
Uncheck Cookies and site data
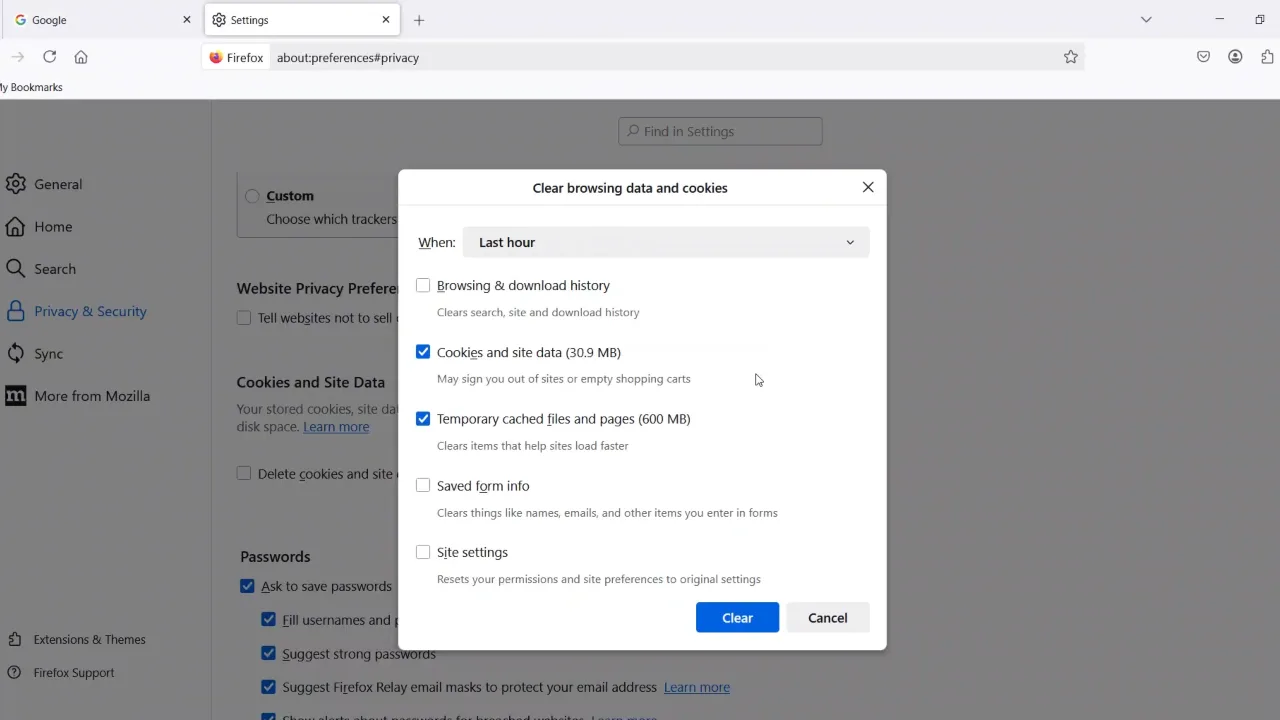[x=423, y=351]
